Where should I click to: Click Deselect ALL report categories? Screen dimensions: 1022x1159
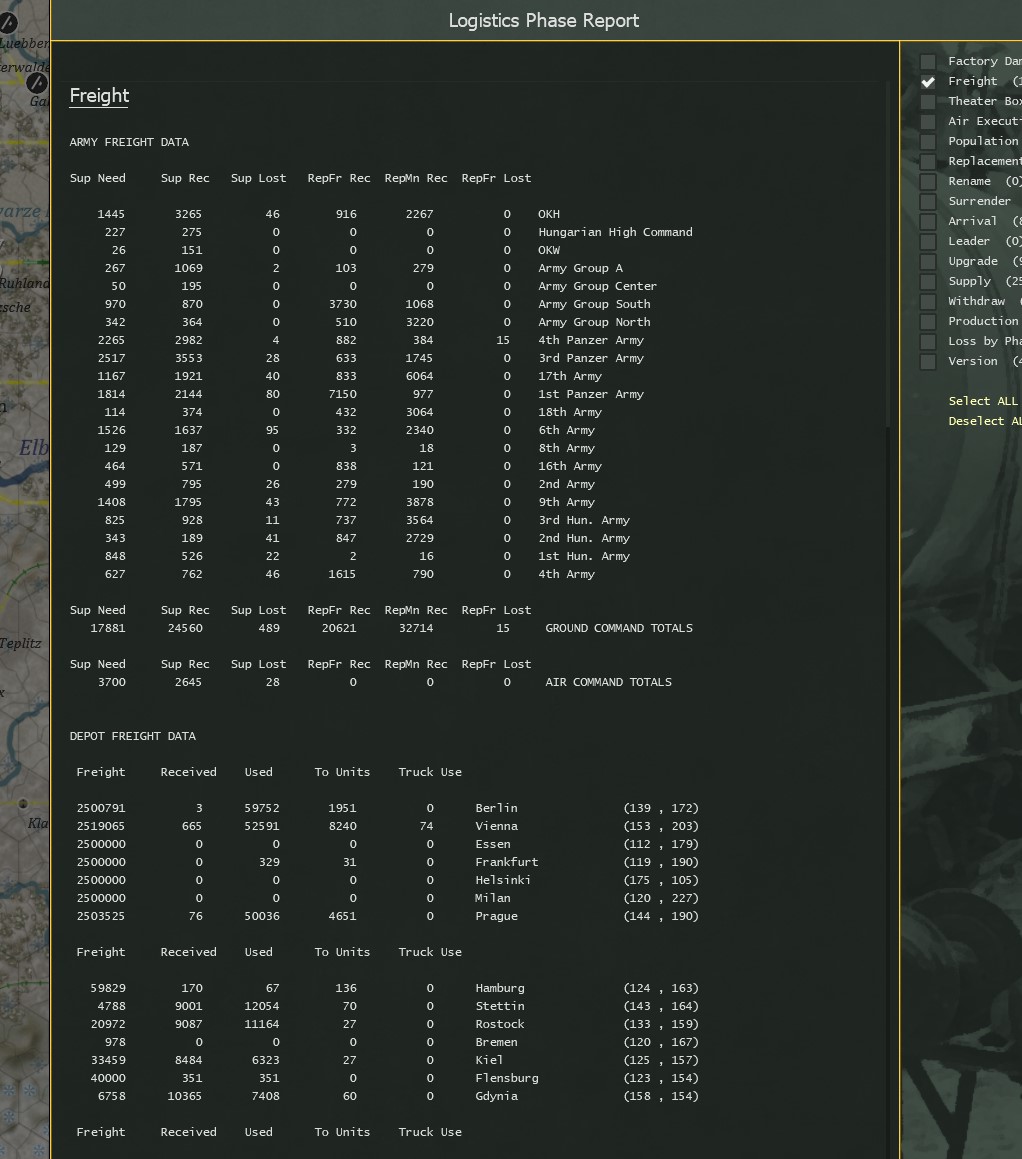coord(984,421)
